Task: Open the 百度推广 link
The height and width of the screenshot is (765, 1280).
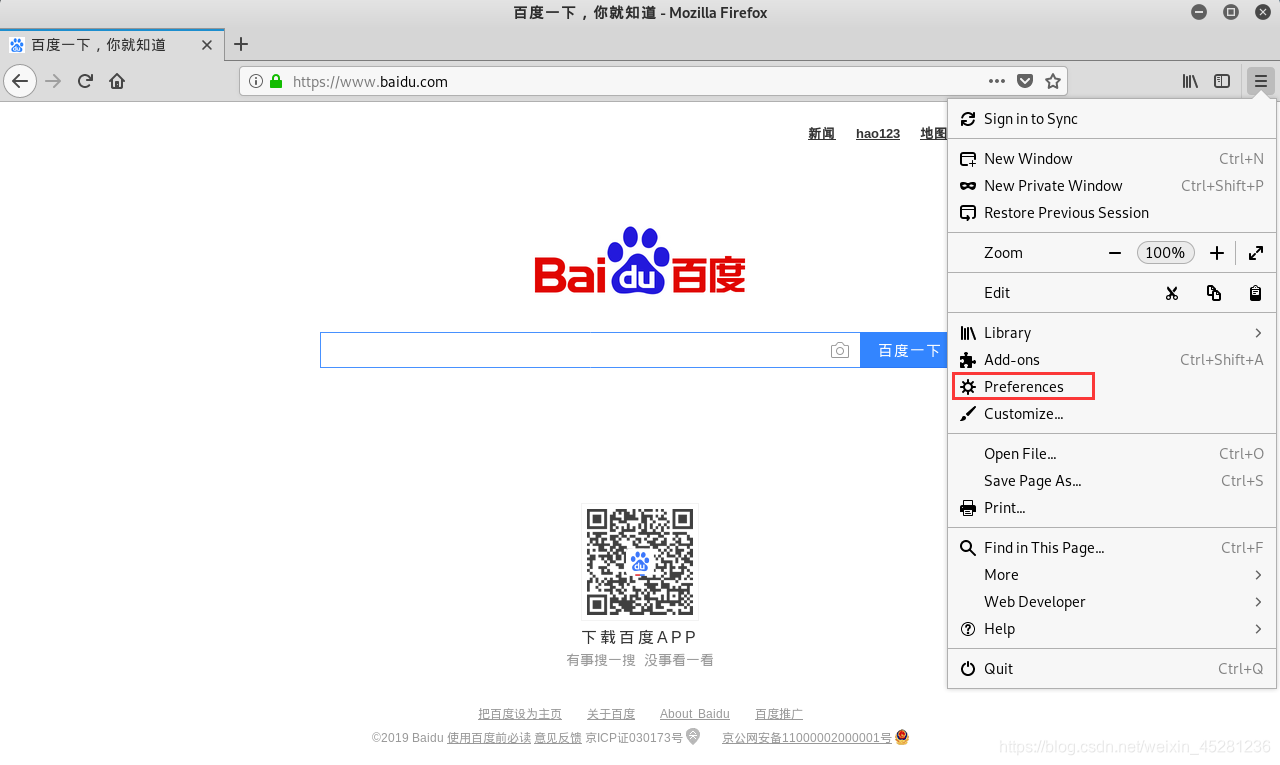Action: 779,714
